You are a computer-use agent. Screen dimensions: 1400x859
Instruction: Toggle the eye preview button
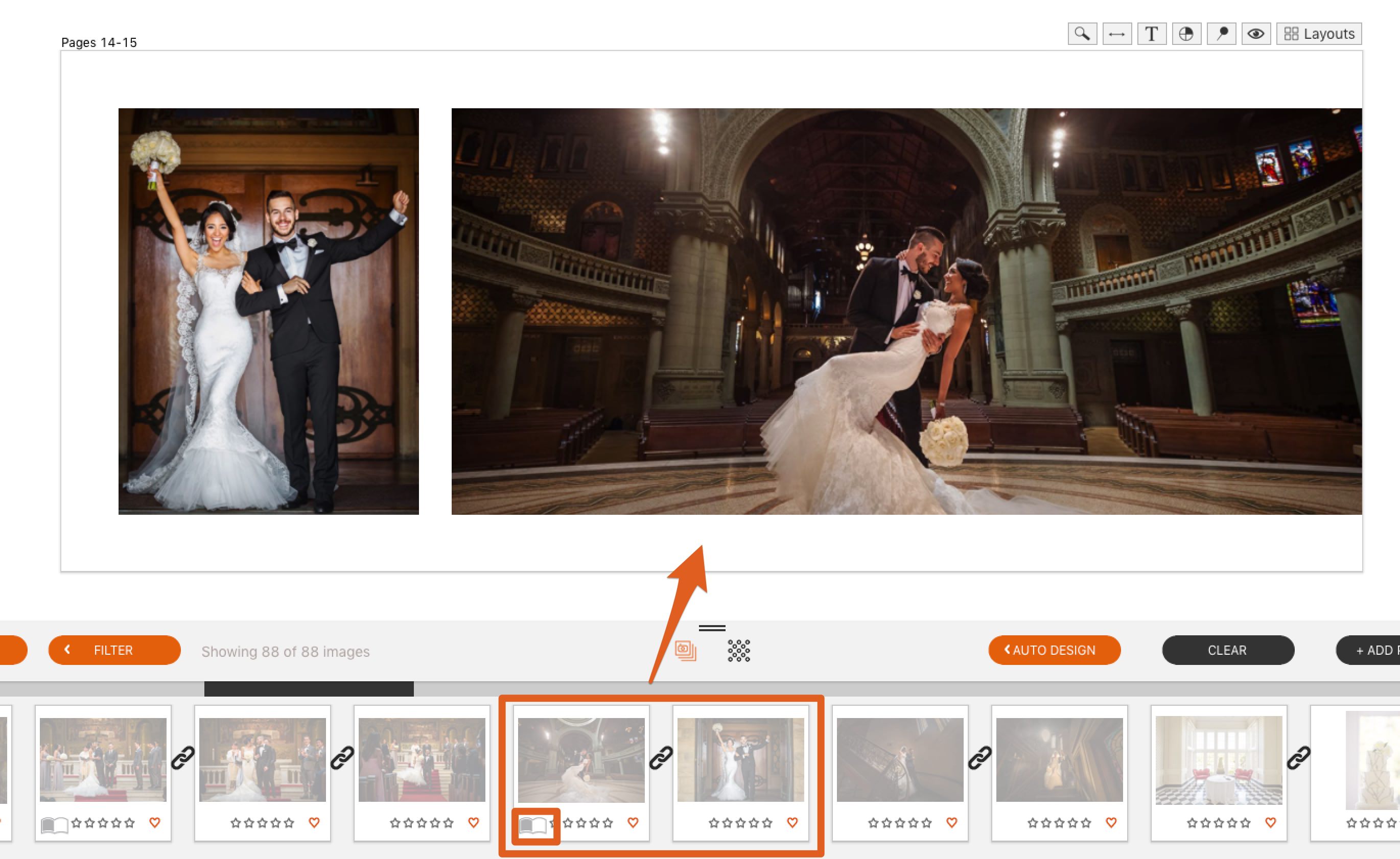coord(1256,34)
